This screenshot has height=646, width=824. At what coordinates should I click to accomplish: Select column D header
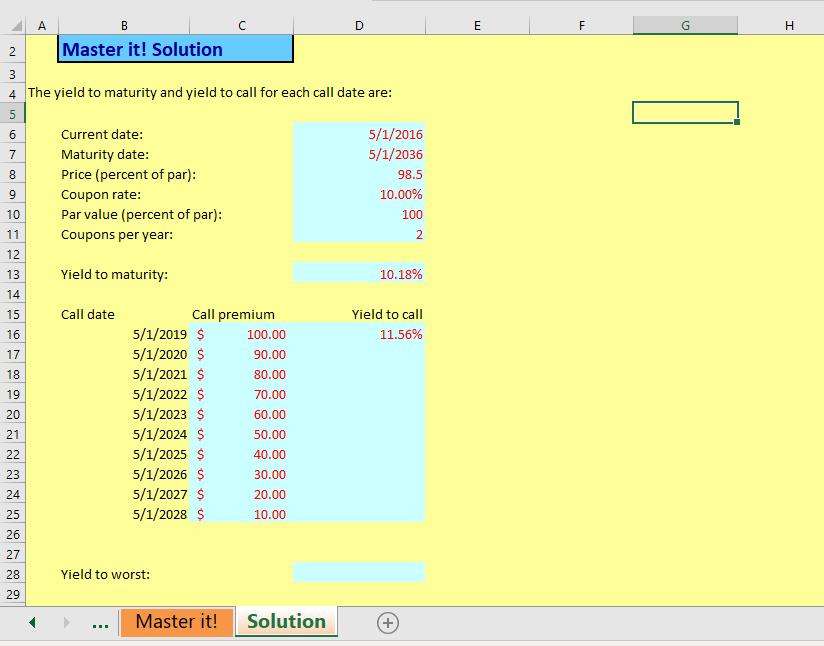pyautogui.click(x=359, y=25)
